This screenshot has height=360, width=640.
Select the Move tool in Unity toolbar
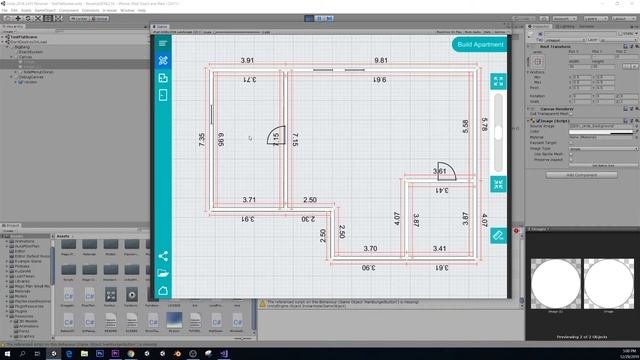(x=18, y=18)
